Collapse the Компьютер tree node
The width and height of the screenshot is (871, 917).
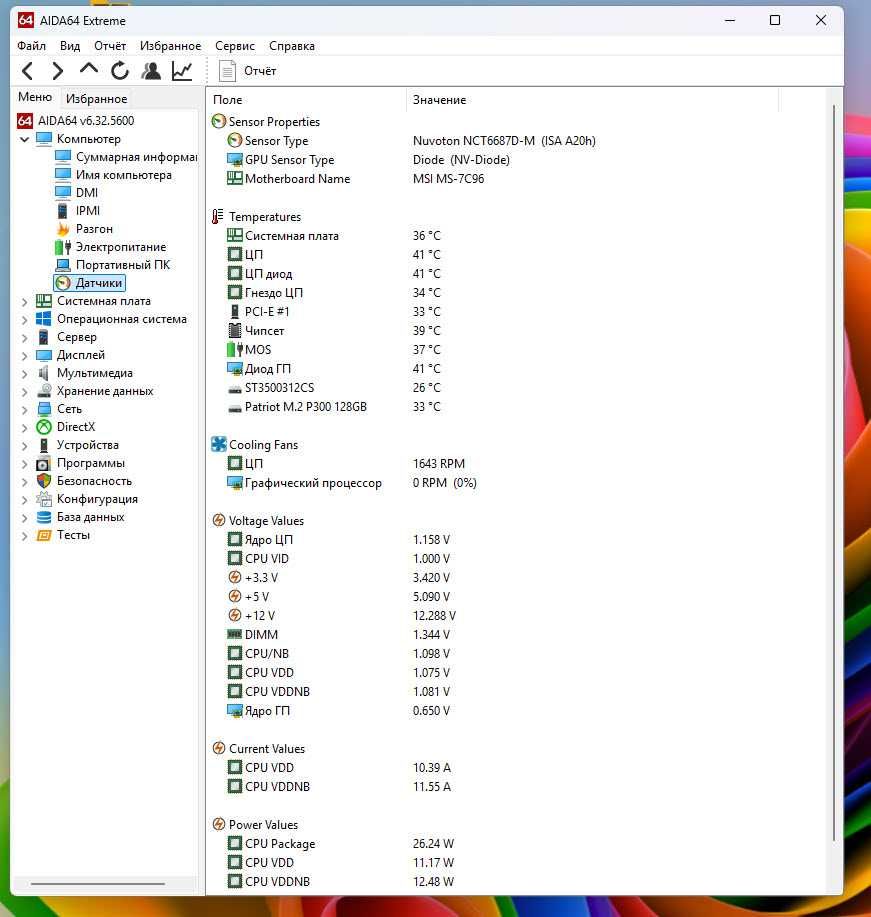tap(24, 139)
